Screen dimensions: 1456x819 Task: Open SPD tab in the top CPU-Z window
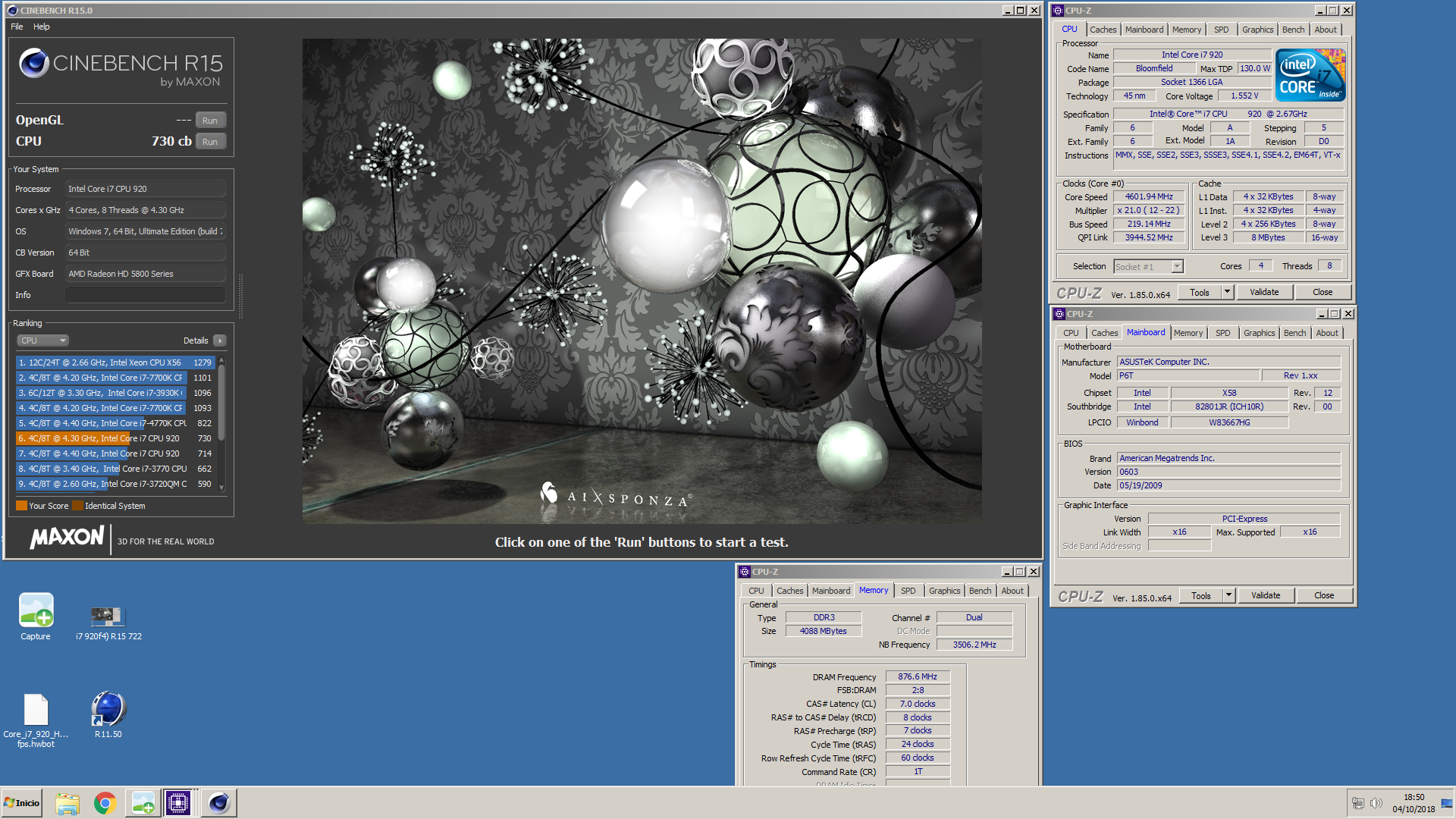click(1222, 30)
